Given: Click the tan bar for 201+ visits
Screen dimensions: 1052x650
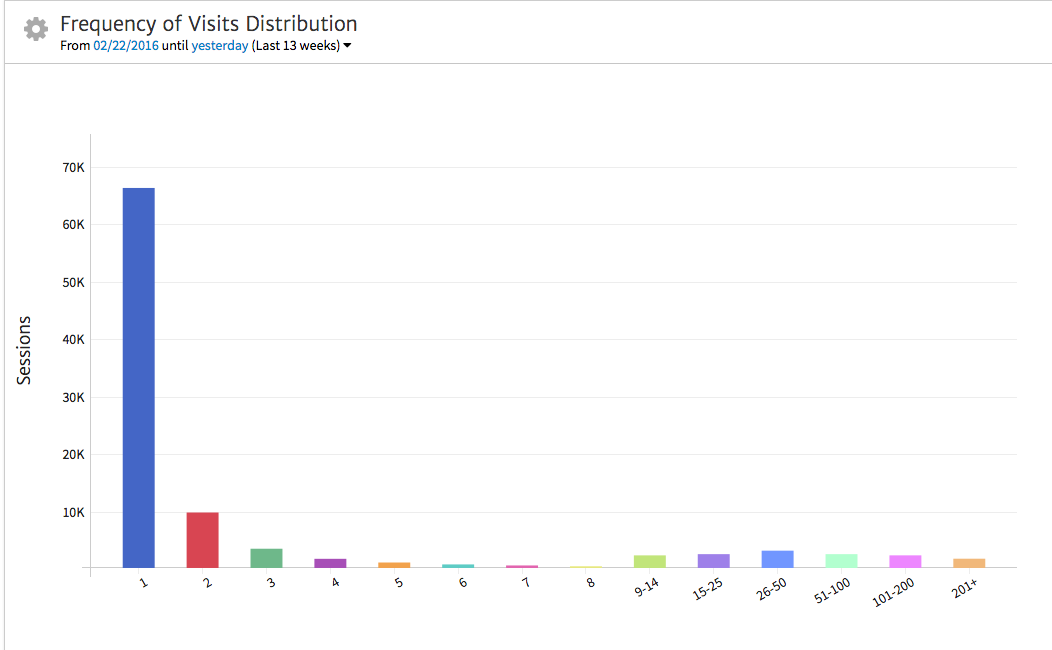Looking at the screenshot, I should [x=970, y=563].
